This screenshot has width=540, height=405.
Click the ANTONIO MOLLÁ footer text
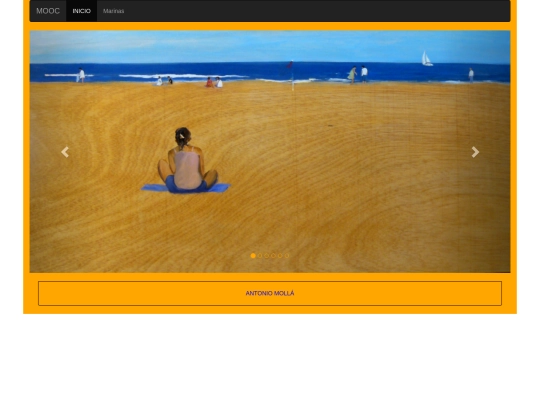(270, 293)
